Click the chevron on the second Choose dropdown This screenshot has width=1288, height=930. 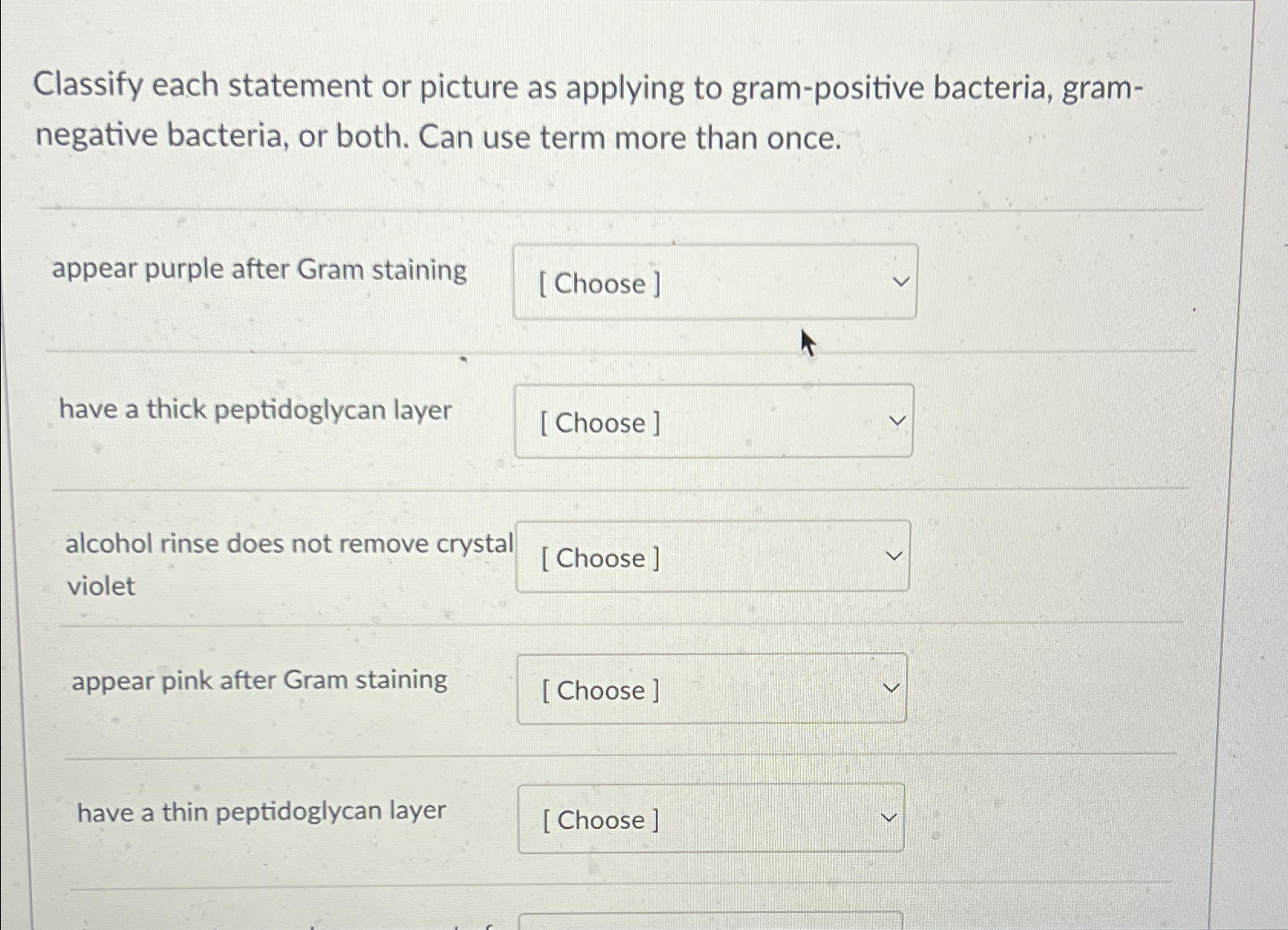(x=896, y=419)
